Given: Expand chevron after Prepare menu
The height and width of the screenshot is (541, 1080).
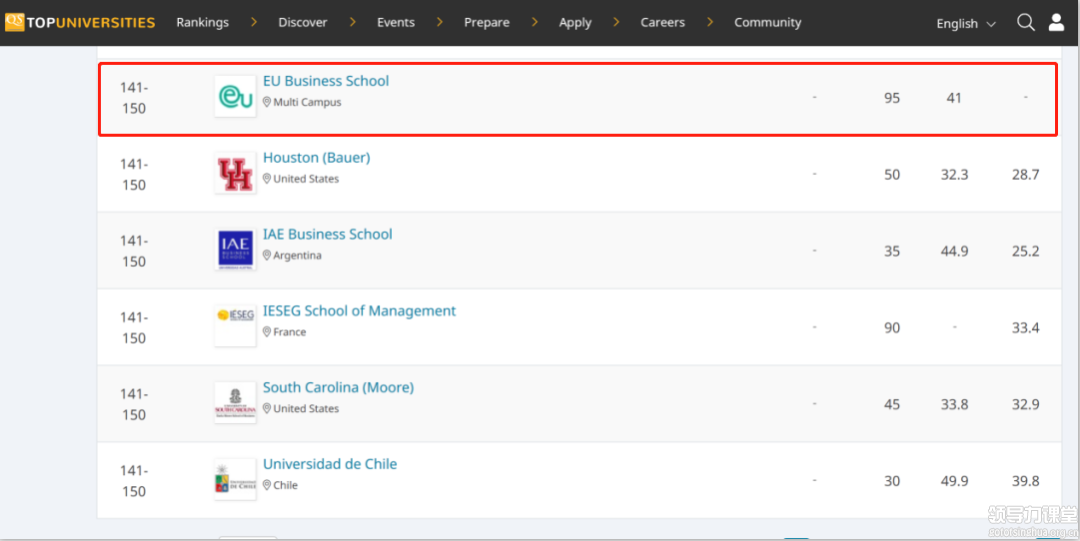Looking at the screenshot, I should pyautogui.click(x=534, y=22).
